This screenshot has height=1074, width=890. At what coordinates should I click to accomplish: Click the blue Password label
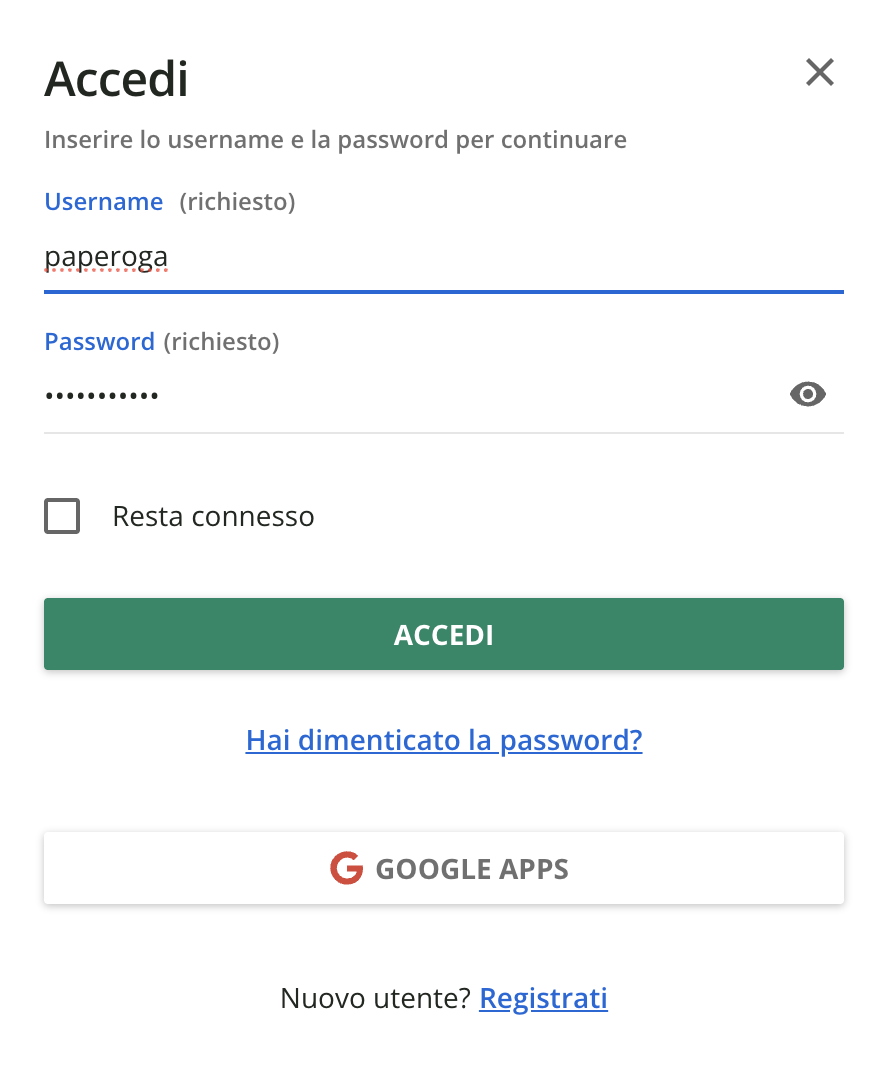pyautogui.click(x=99, y=342)
